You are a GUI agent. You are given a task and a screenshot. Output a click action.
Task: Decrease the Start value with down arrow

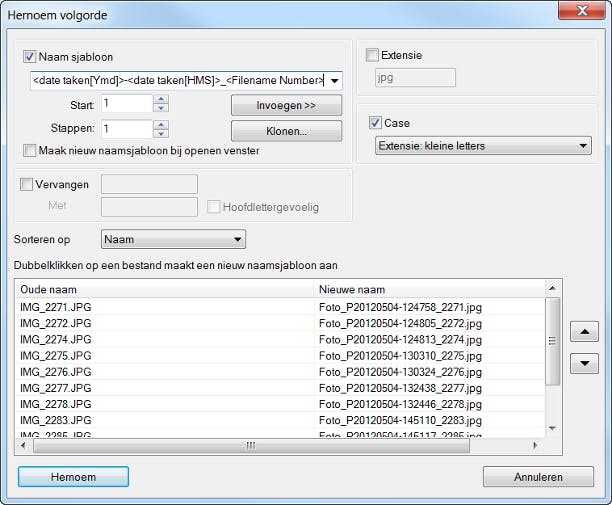pyautogui.click(x=161, y=108)
